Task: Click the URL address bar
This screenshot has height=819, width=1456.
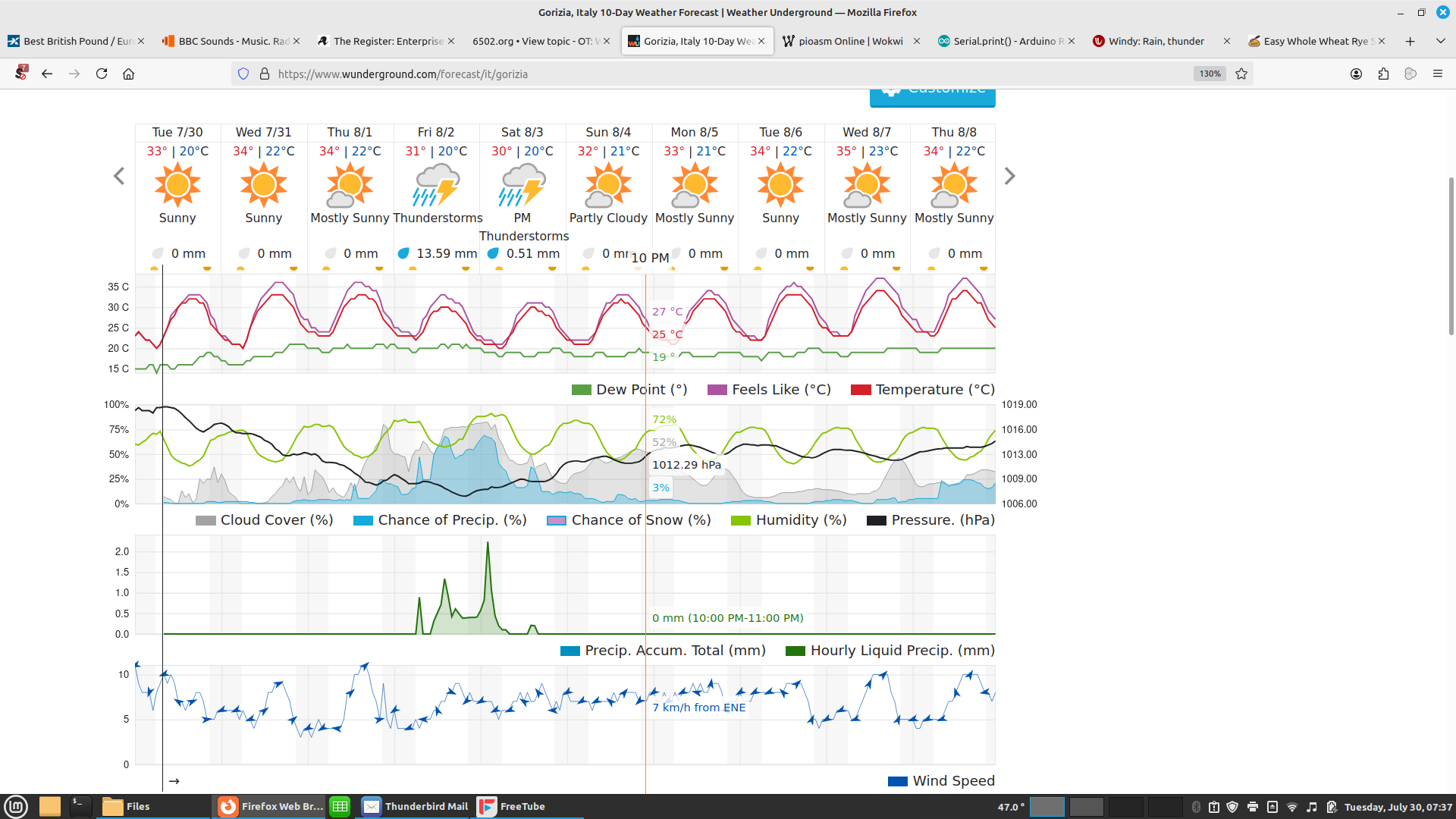Action: click(x=682, y=74)
